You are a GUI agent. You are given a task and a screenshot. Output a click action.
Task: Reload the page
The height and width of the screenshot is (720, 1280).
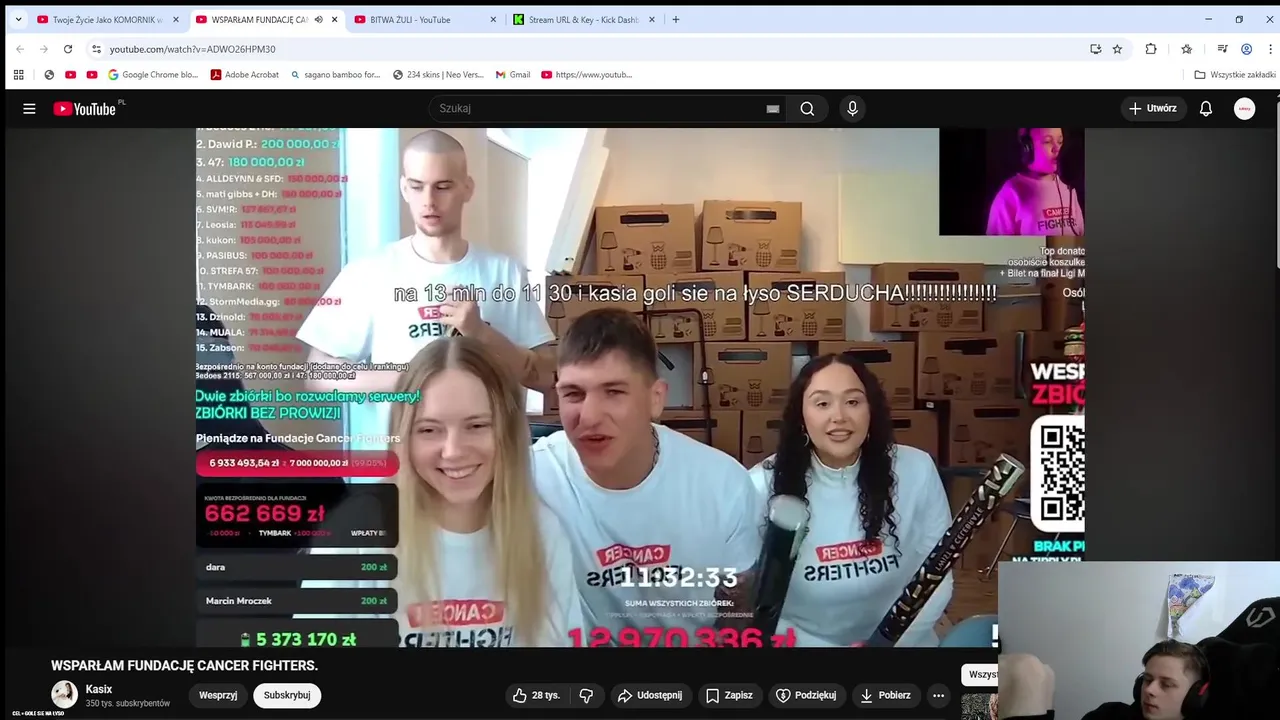68,49
